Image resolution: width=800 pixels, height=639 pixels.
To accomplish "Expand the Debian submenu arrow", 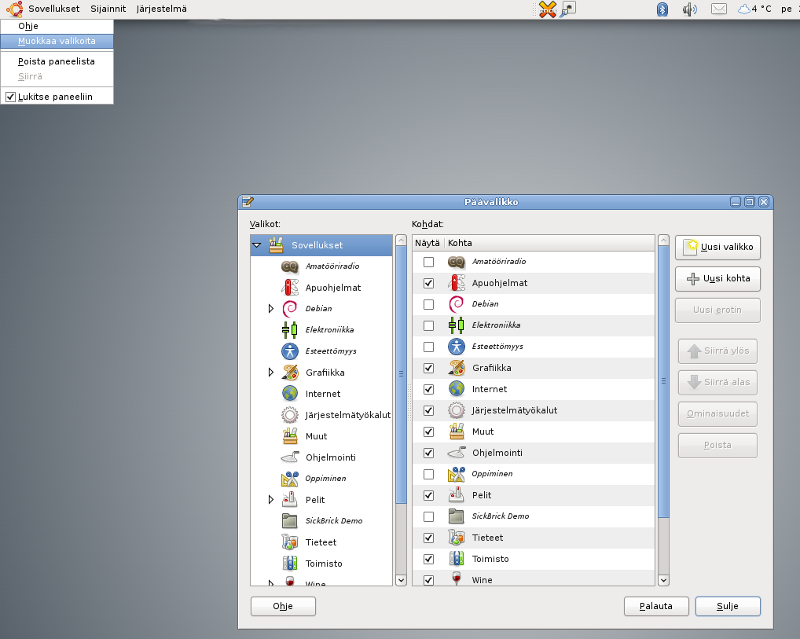I will click(x=271, y=308).
